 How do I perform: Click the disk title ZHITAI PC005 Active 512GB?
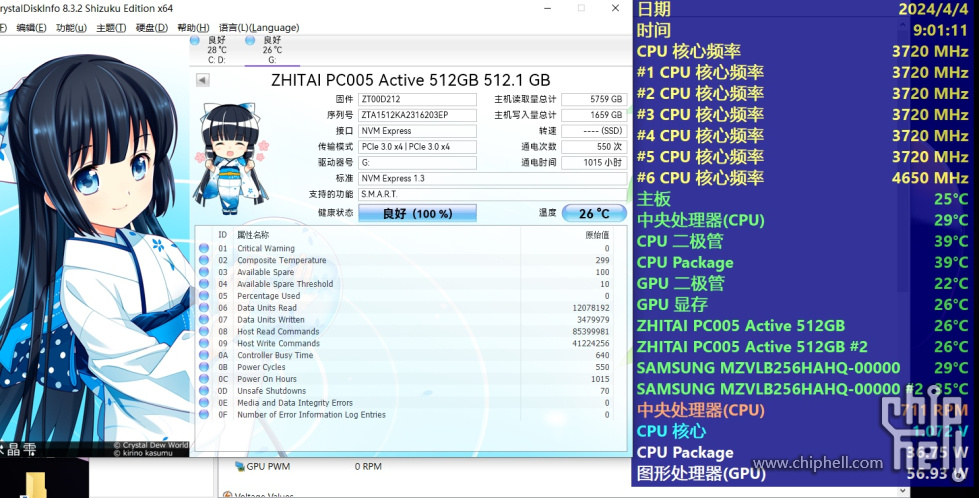[x=411, y=80]
